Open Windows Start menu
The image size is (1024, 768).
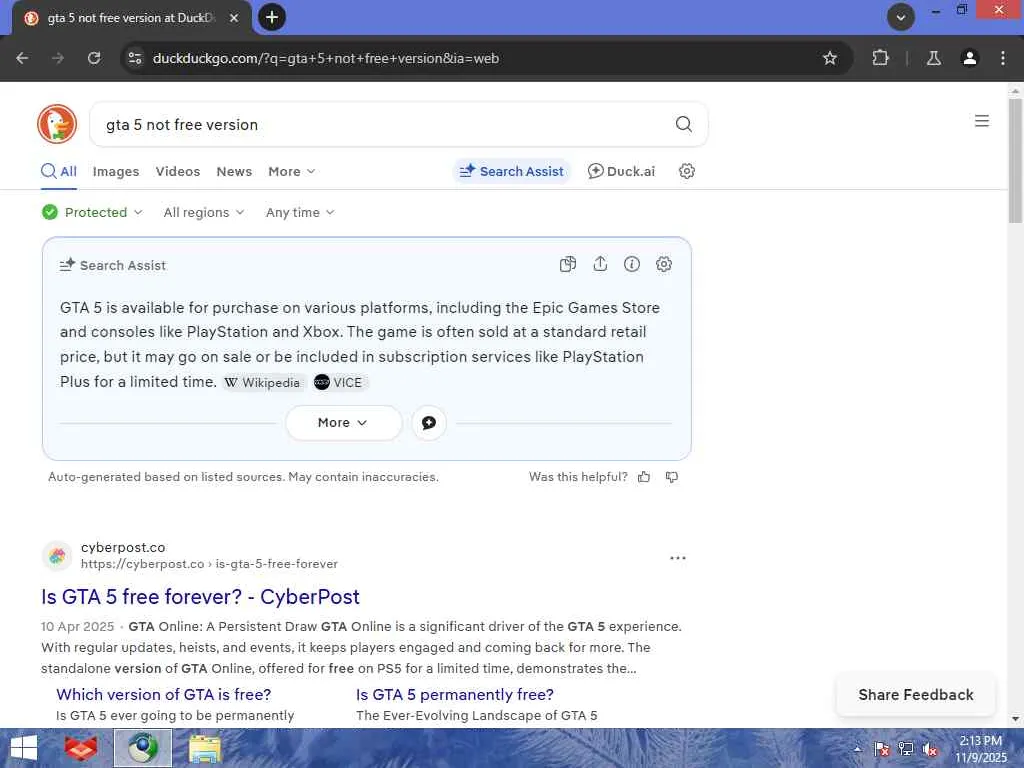[x=24, y=748]
